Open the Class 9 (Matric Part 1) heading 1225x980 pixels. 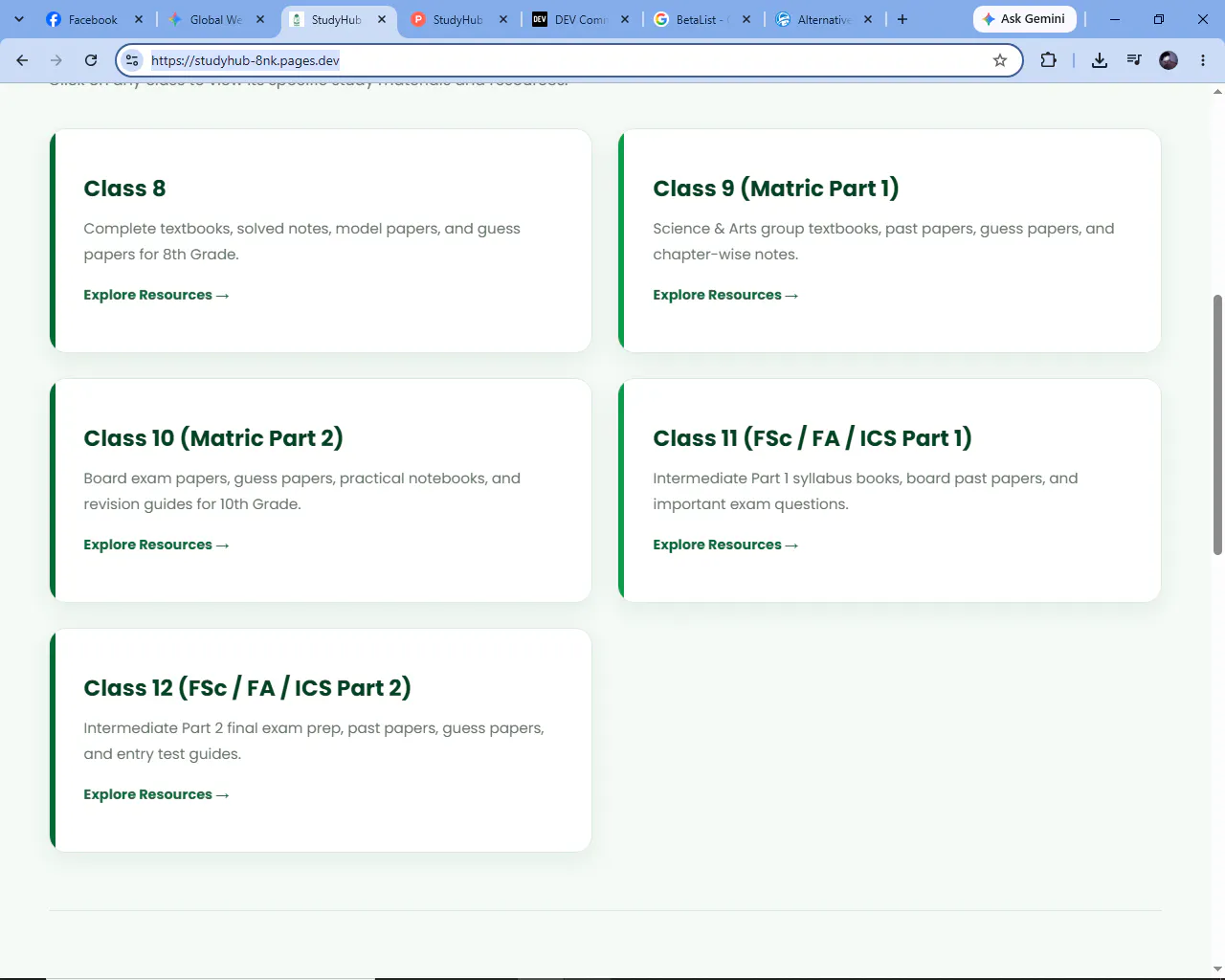tap(776, 189)
